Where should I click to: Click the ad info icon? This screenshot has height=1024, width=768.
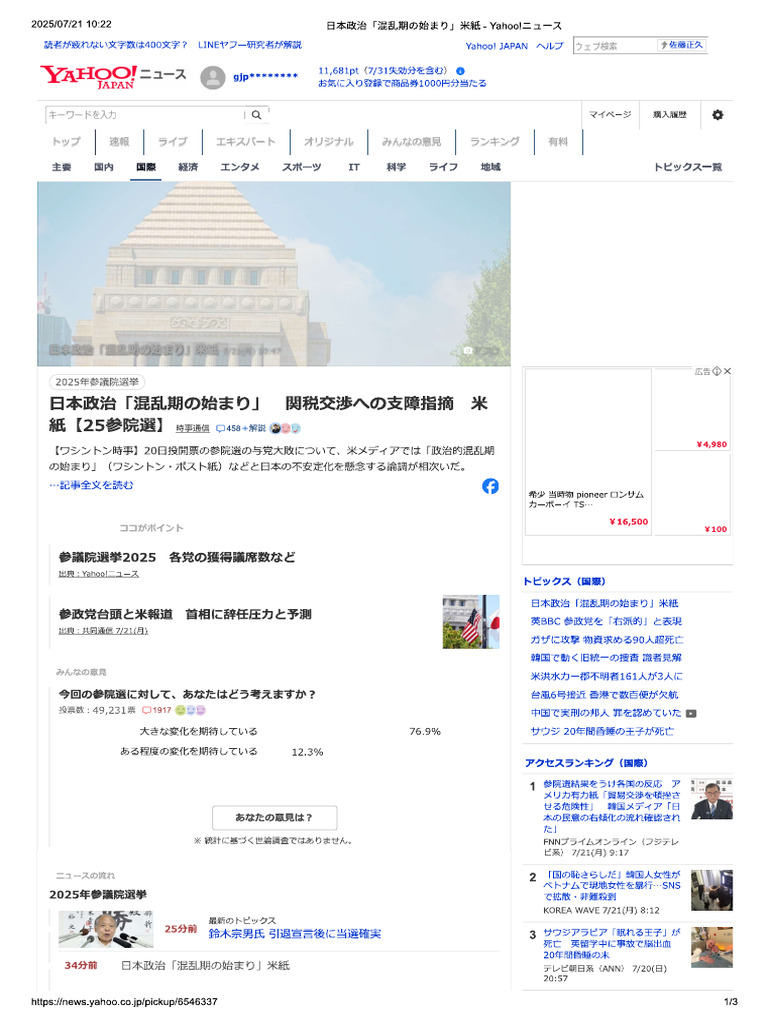pyautogui.click(x=717, y=371)
